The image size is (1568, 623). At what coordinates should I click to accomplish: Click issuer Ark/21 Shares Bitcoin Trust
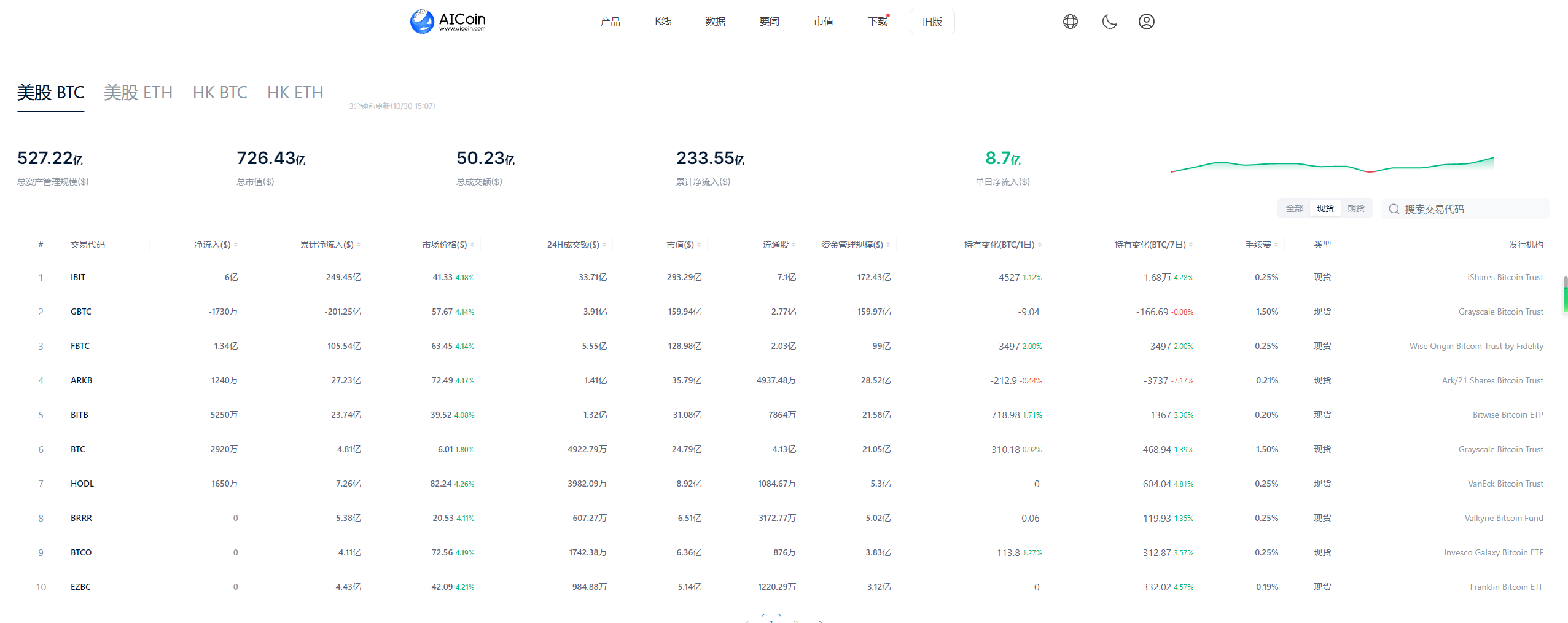pyautogui.click(x=1492, y=380)
